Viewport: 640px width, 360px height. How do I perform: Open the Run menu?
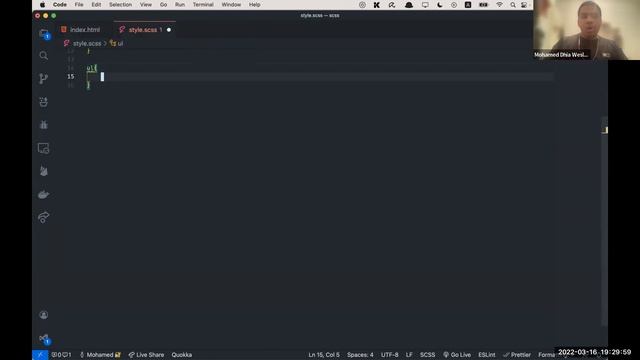(x=180, y=5)
